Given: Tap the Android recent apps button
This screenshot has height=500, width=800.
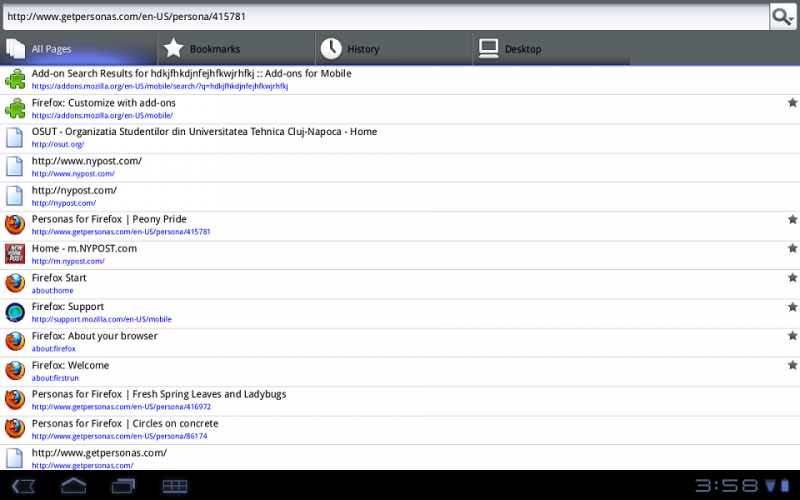Looking at the screenshot, I should coord(123,486).
